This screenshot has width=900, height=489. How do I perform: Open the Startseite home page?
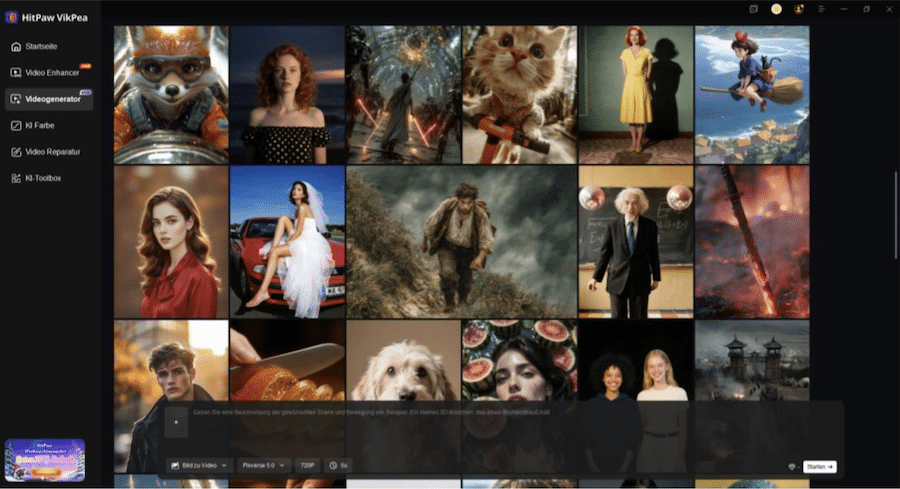click(40, 47)
